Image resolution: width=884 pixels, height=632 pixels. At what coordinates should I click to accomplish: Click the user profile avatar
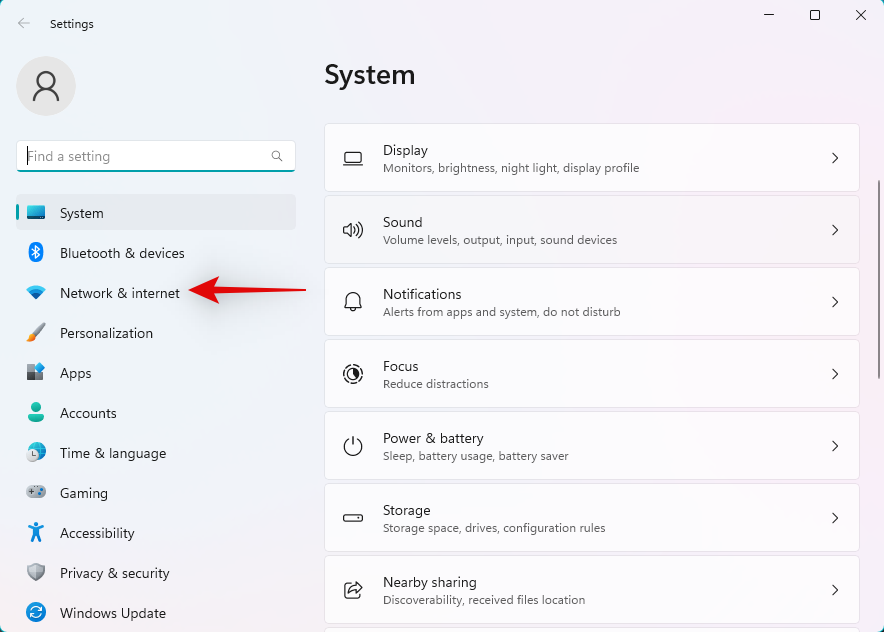(x=46, y=86)
